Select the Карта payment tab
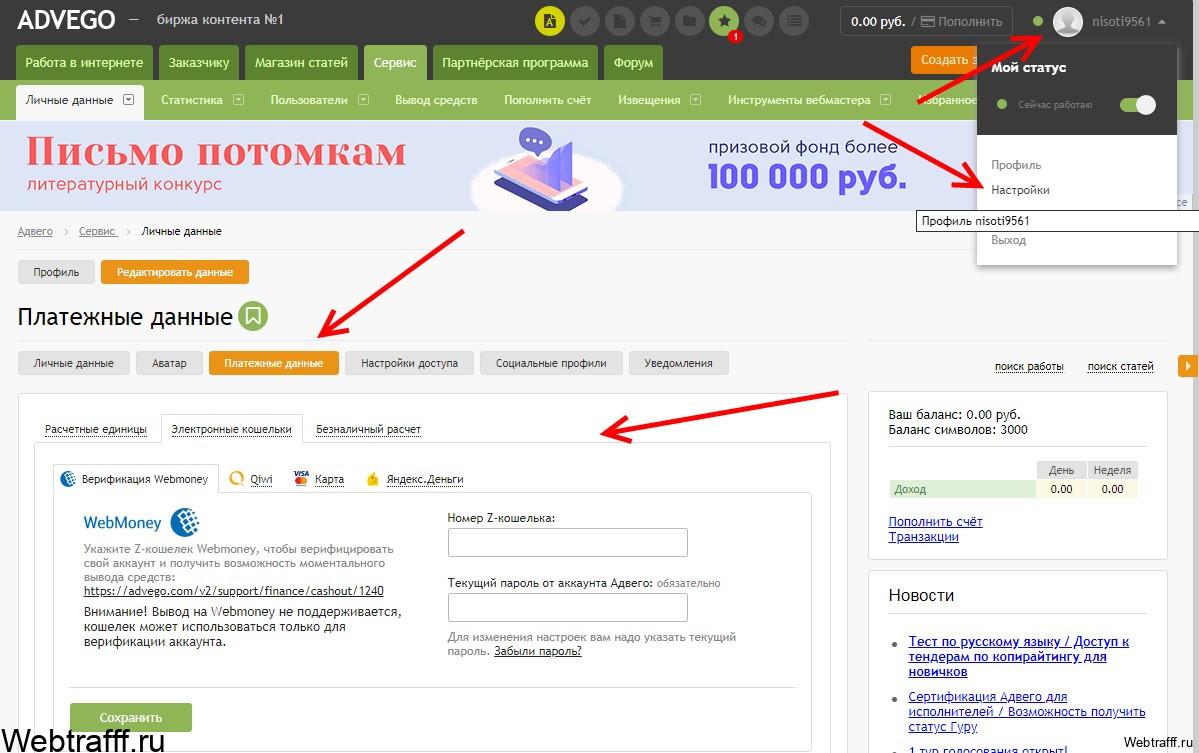Image resolution: width=1199 pixels, height=753 pixels. coord(319,479)
